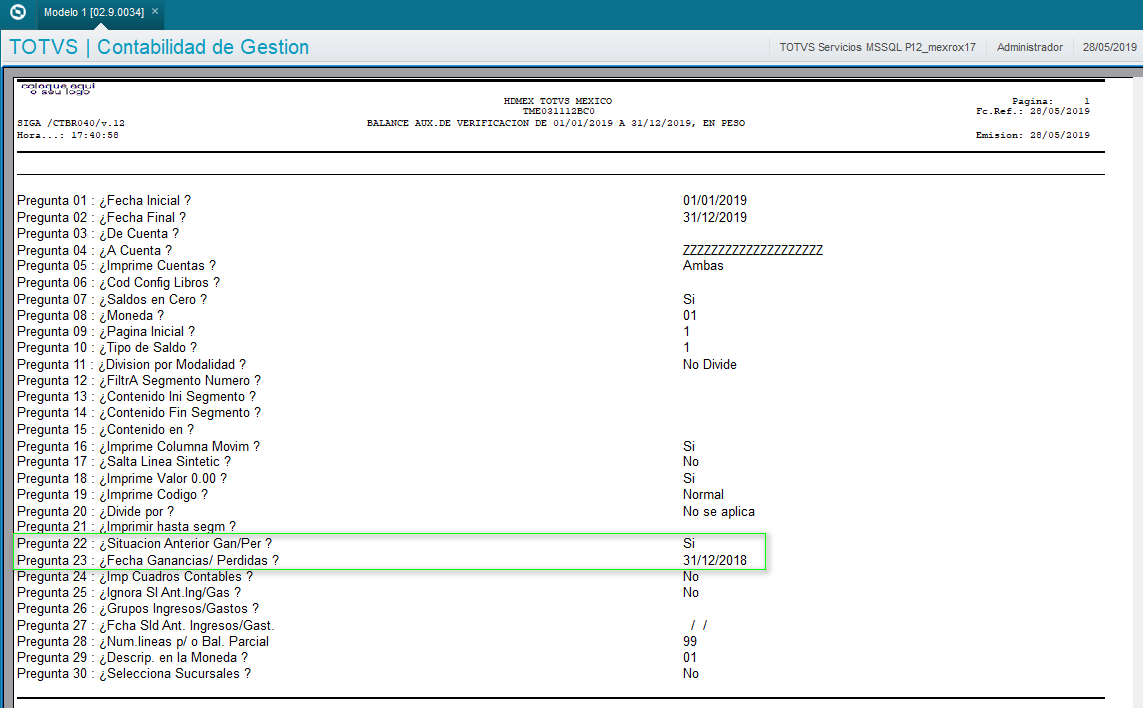Click the 01/01/2019 Fecha Inicial value
1143x708 pixels.
tap(714, 201)
